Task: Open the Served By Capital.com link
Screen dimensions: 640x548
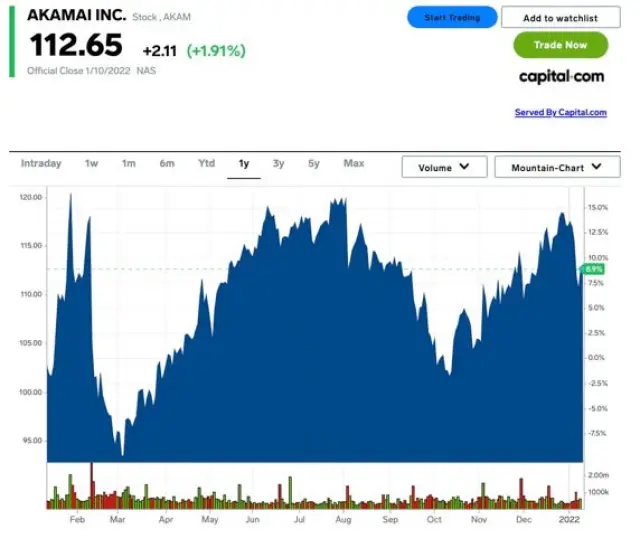Action: (x=560, y=113)
